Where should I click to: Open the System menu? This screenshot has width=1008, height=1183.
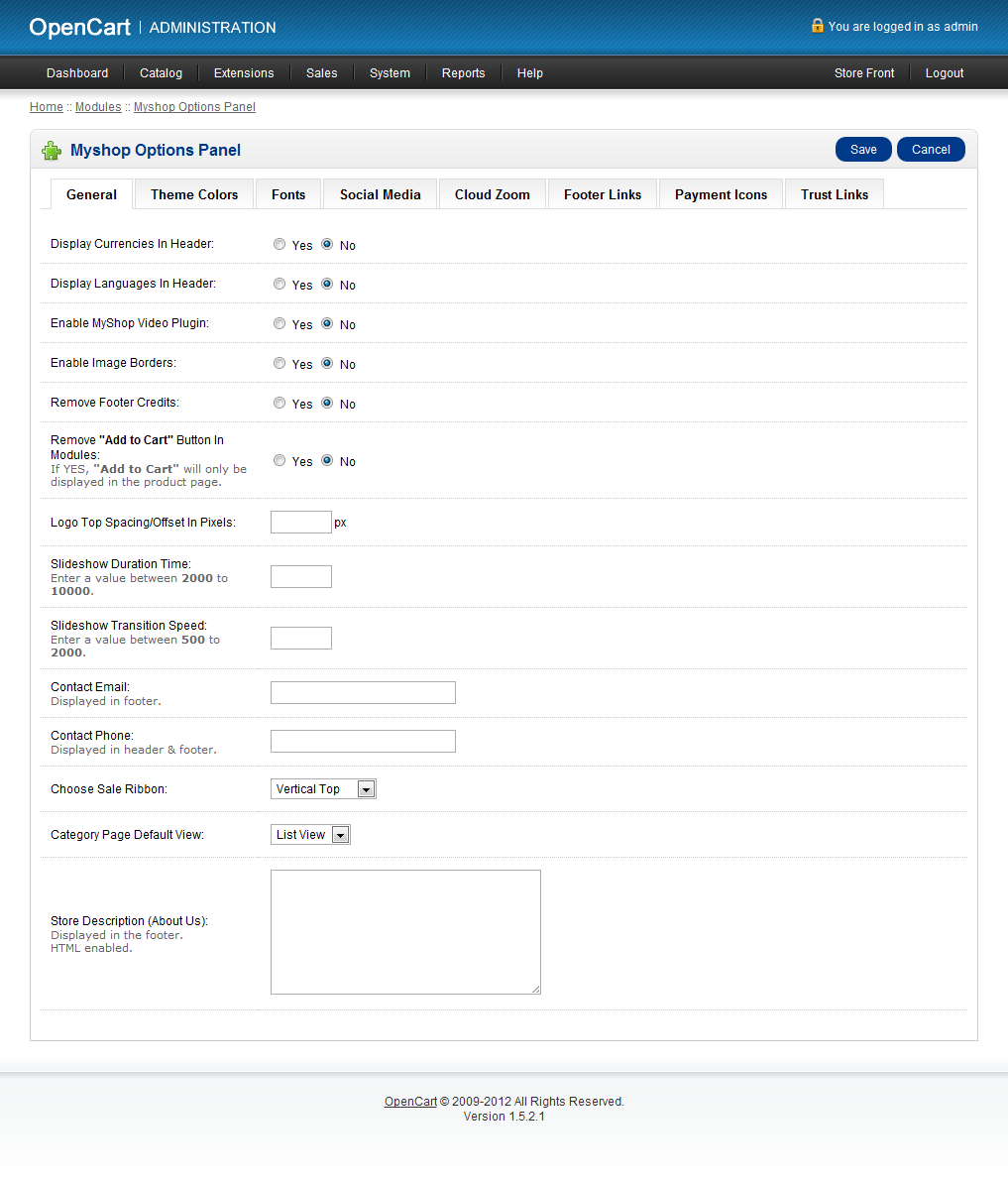coord(390,73)
